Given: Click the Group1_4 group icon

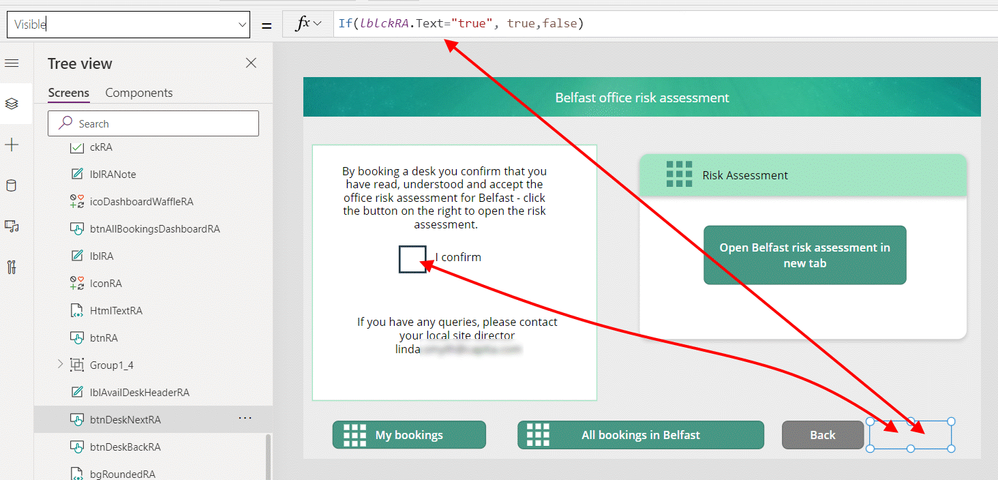Looking at the screenshot, I should [x=77, y=365].
